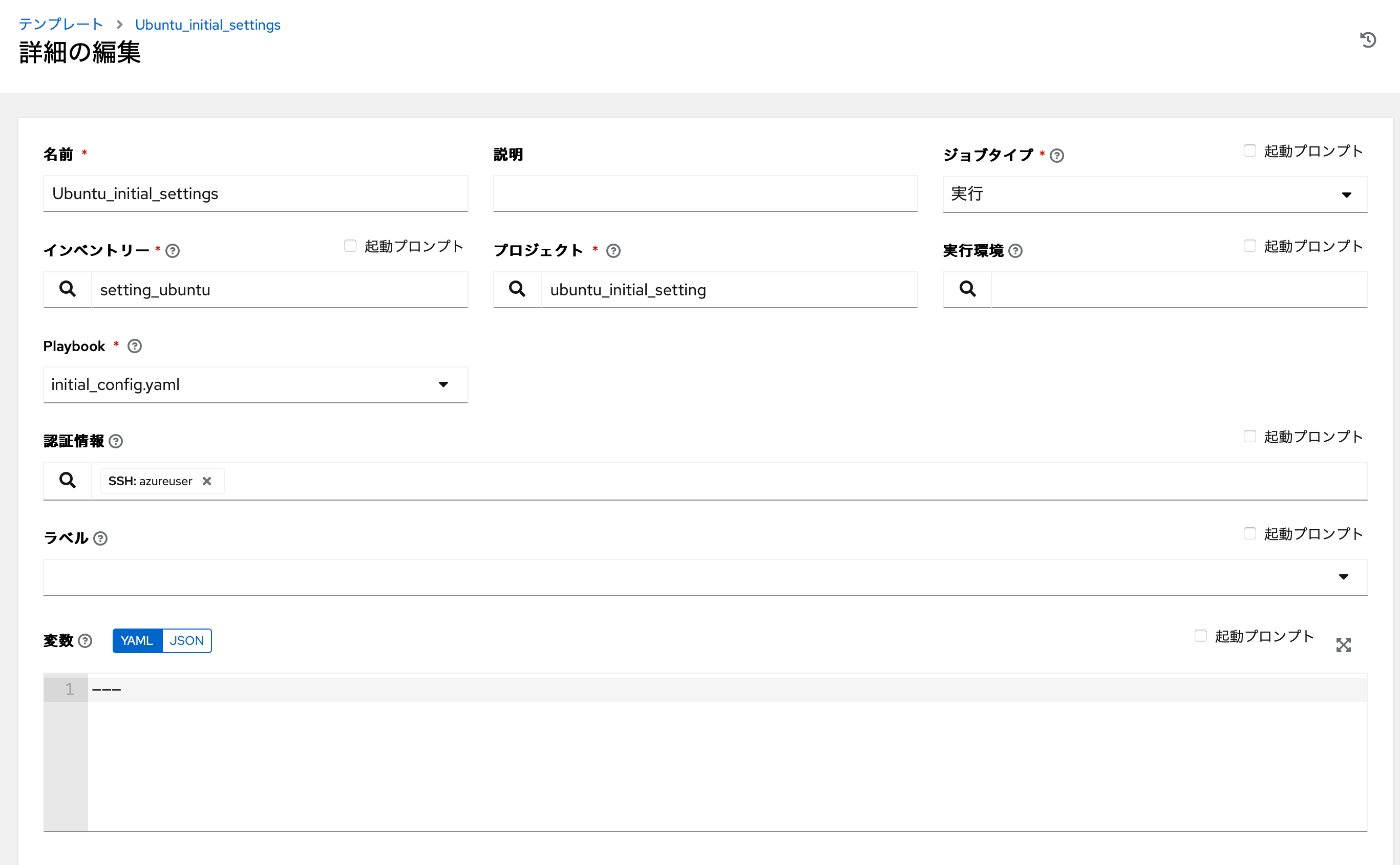The height and width of the screenshot is (865, 1400).
Task: Click line 1 of the variables editor
Action: coord(727,689)
